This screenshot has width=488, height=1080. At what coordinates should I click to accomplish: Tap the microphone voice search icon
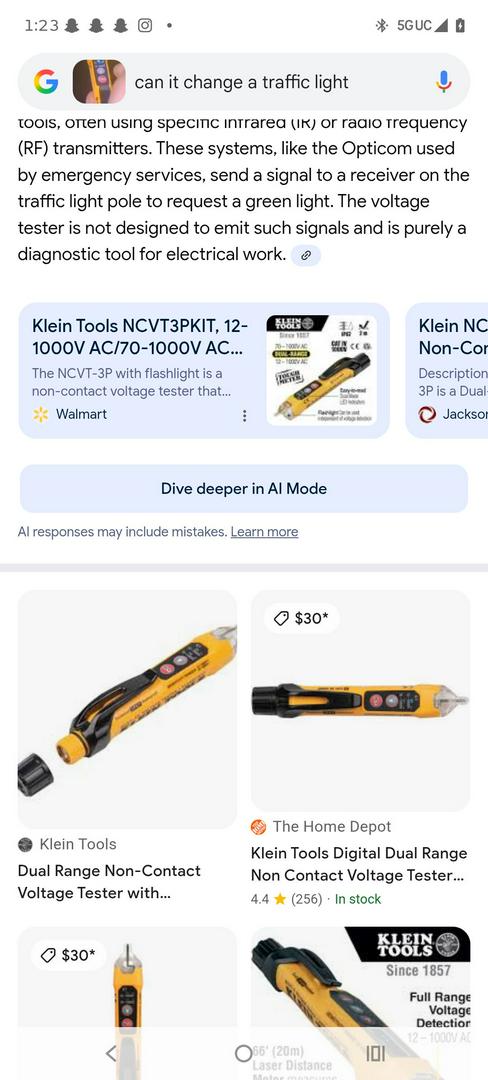coord(444,82)
